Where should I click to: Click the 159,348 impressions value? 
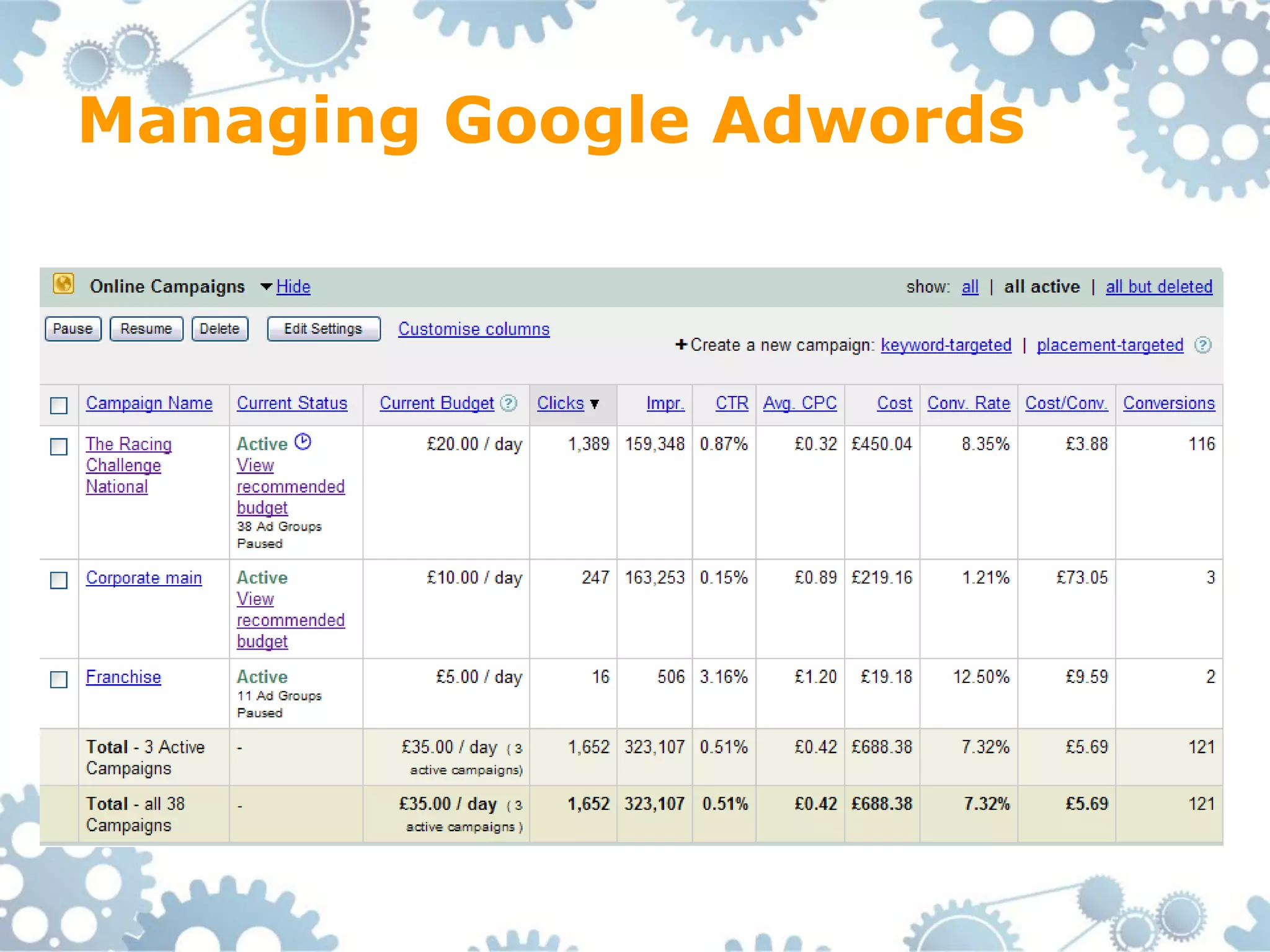(x=655, y=444)
